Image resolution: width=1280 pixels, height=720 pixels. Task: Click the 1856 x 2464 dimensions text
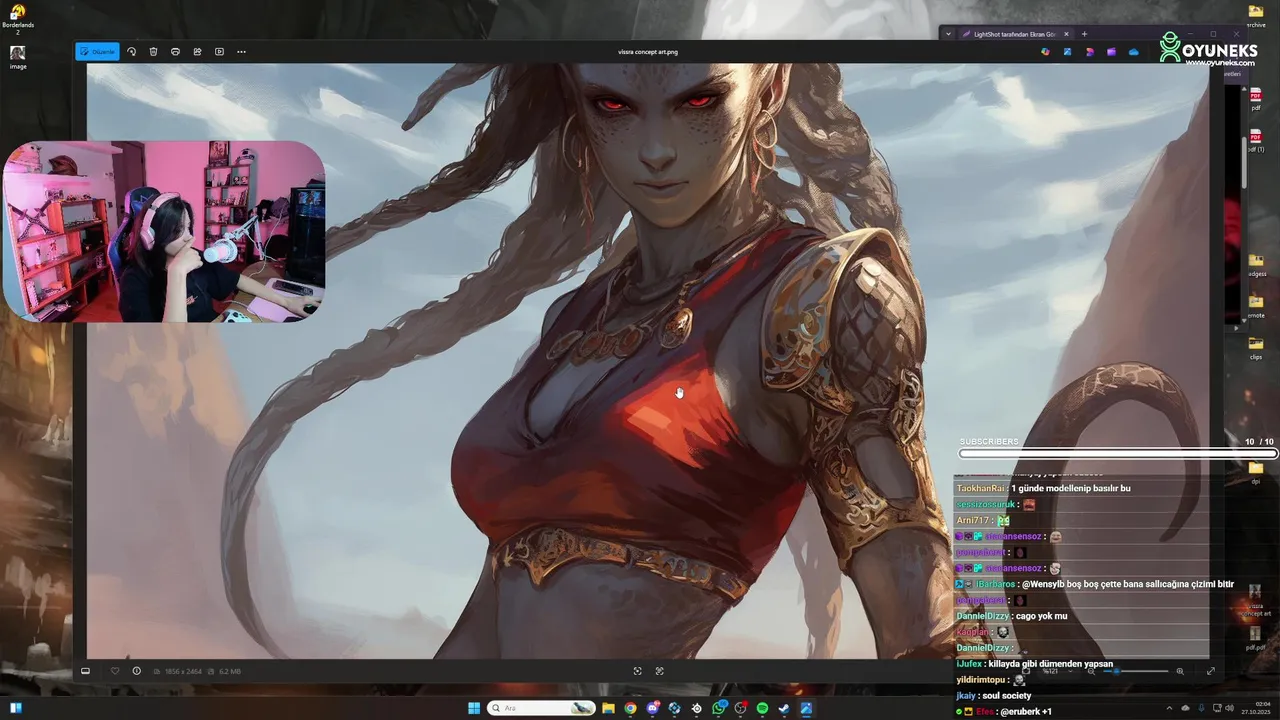[183, 671]
